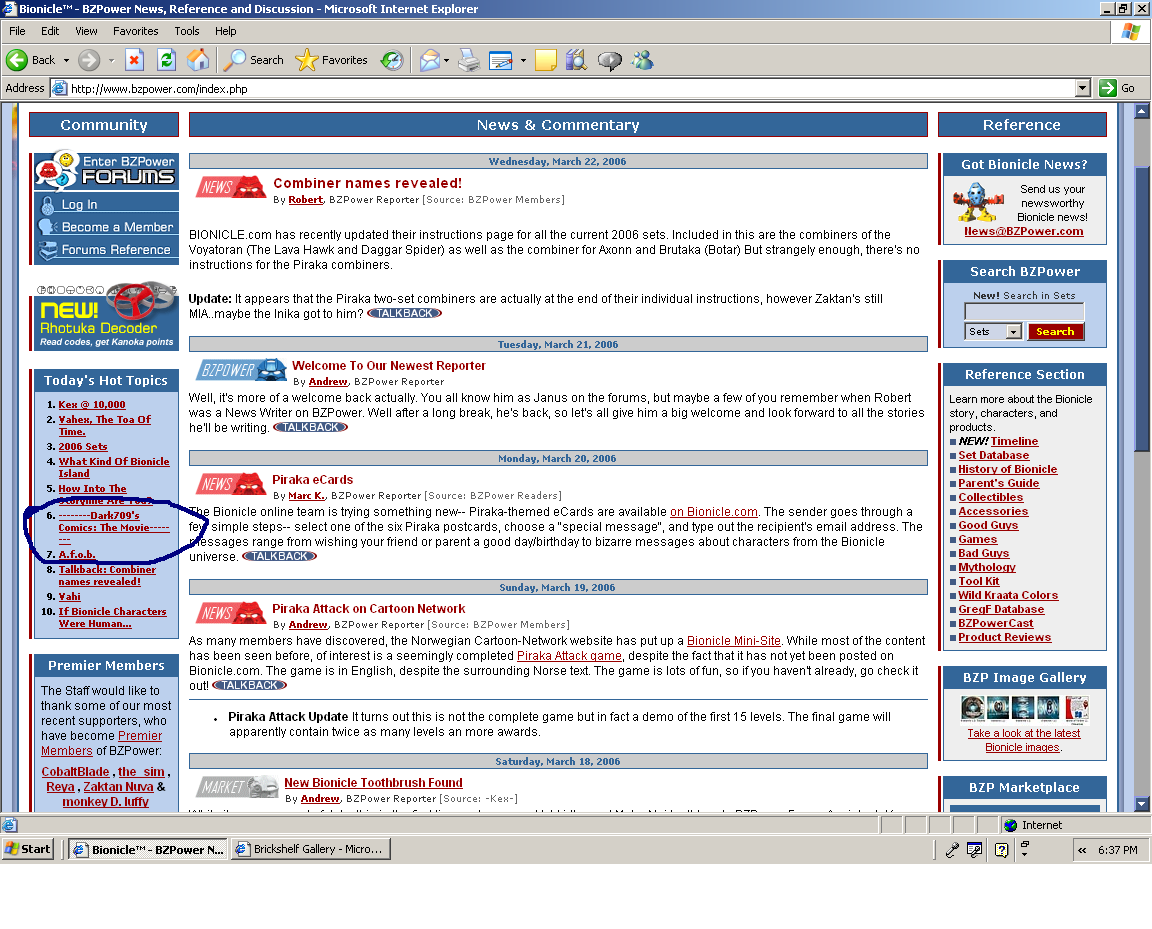Click the BZPower search text field
The height and width of the screenshot is (929, 1152).
point(1024,312)
